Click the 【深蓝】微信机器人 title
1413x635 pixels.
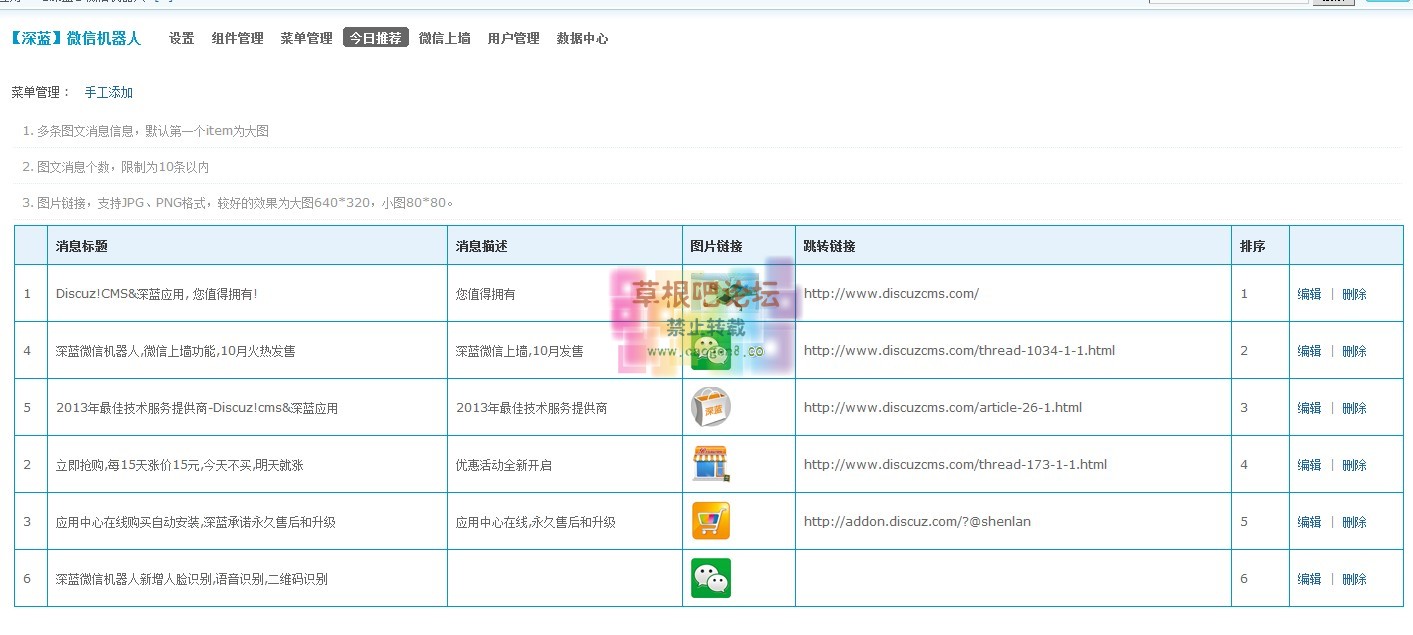[76, 38]
